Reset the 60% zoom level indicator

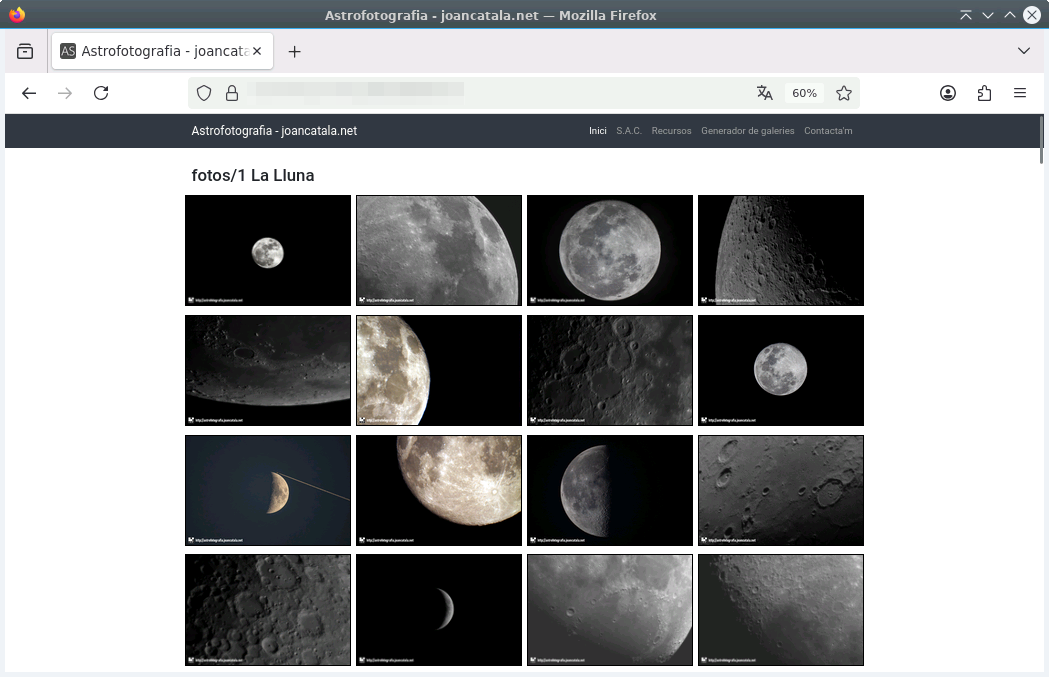click(x=804, y=93)
